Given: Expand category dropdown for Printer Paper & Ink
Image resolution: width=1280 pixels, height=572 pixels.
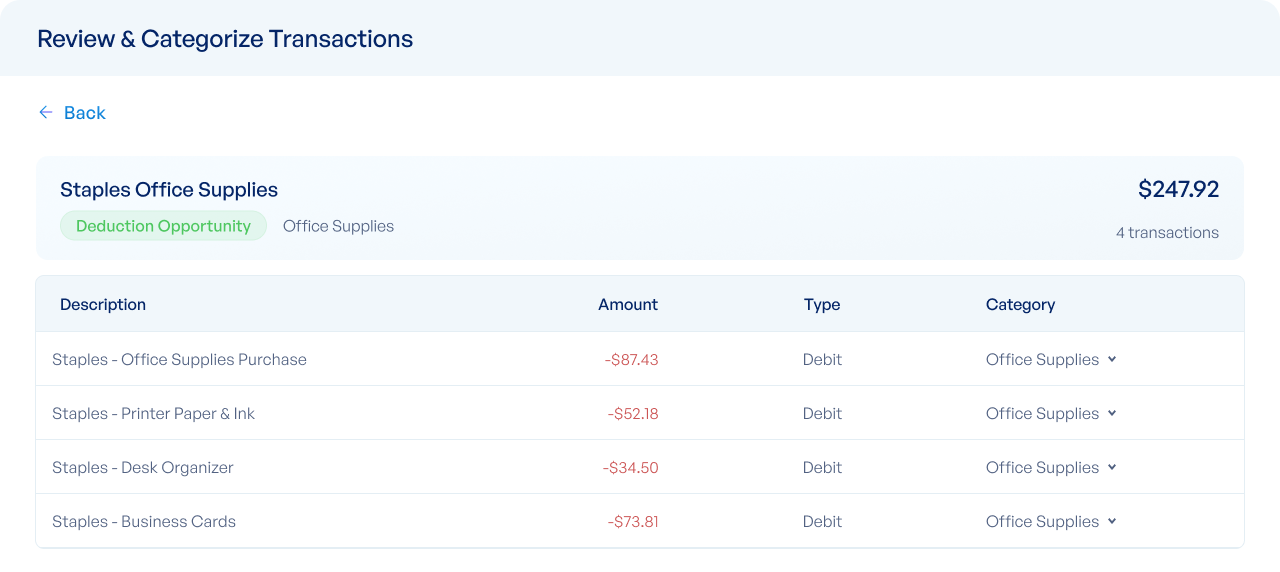Looking at the screenshot, I should coord(1051,414).
